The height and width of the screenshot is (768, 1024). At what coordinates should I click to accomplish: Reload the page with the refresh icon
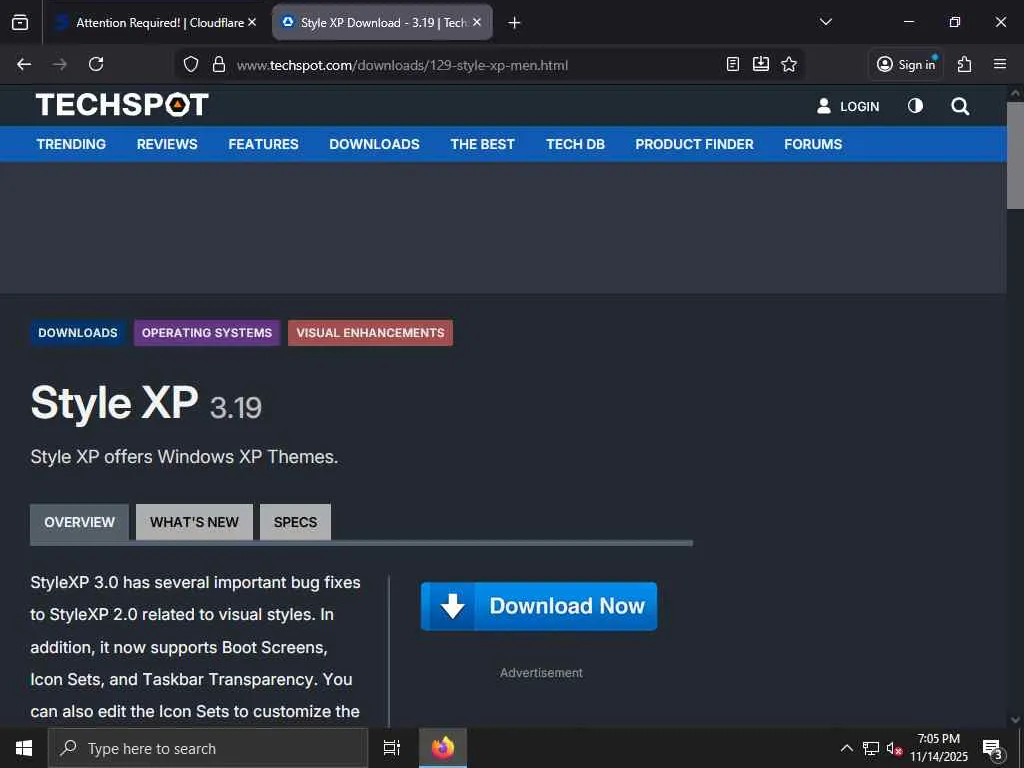click(x=96, y=64)
